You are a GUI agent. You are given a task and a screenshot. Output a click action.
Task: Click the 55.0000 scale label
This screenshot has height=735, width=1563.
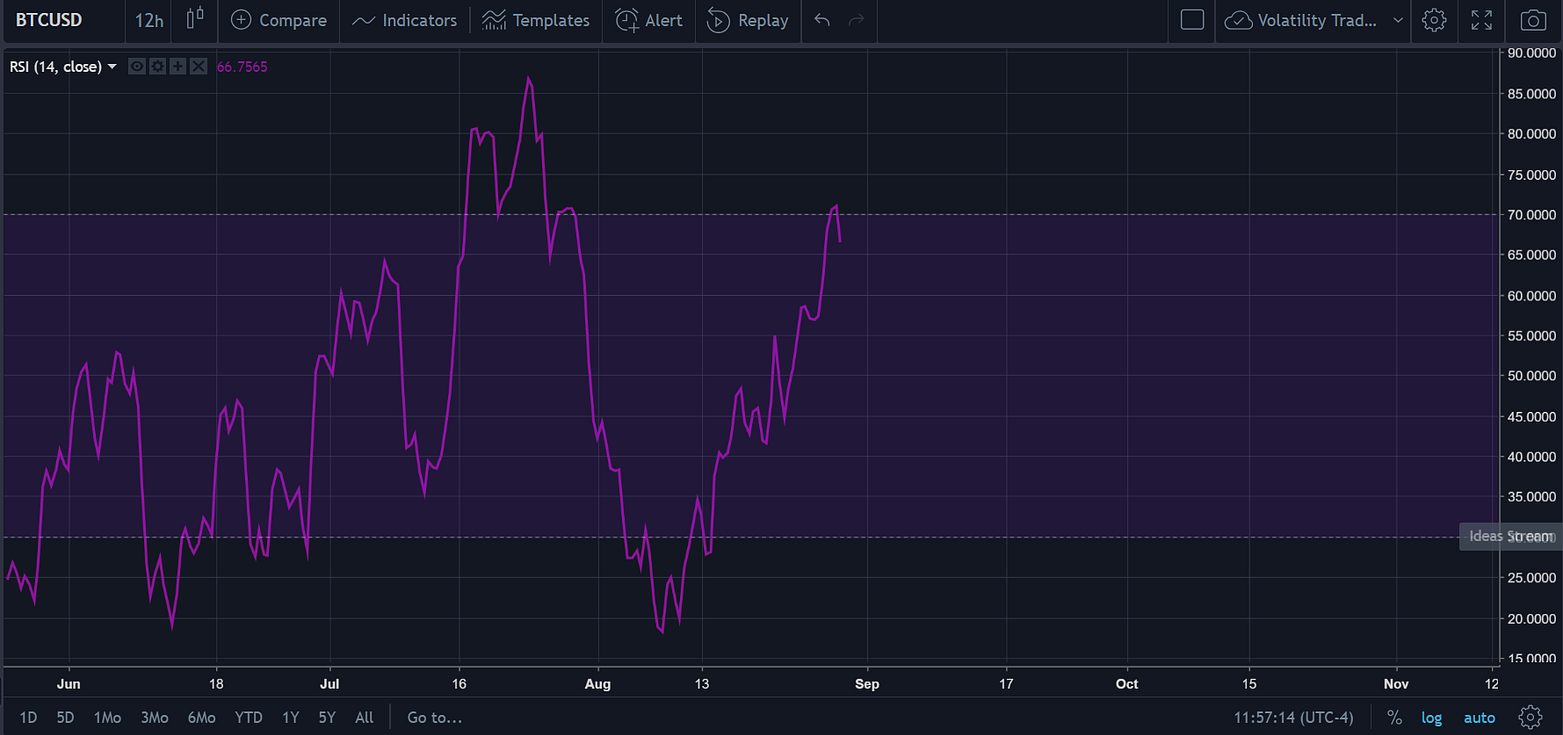(1530, 336)
